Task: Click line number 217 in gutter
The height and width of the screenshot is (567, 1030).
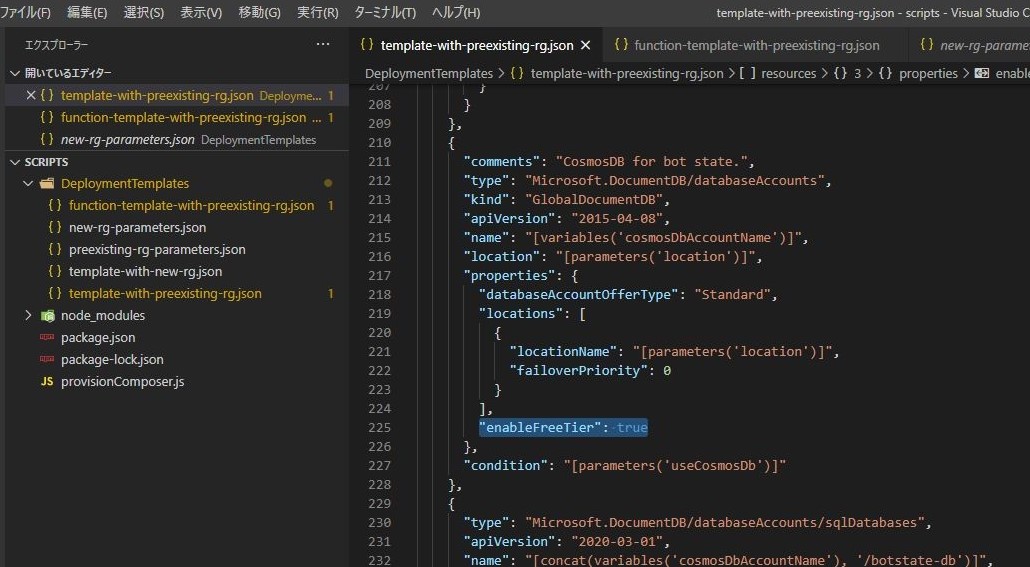Action: point(380,276)
